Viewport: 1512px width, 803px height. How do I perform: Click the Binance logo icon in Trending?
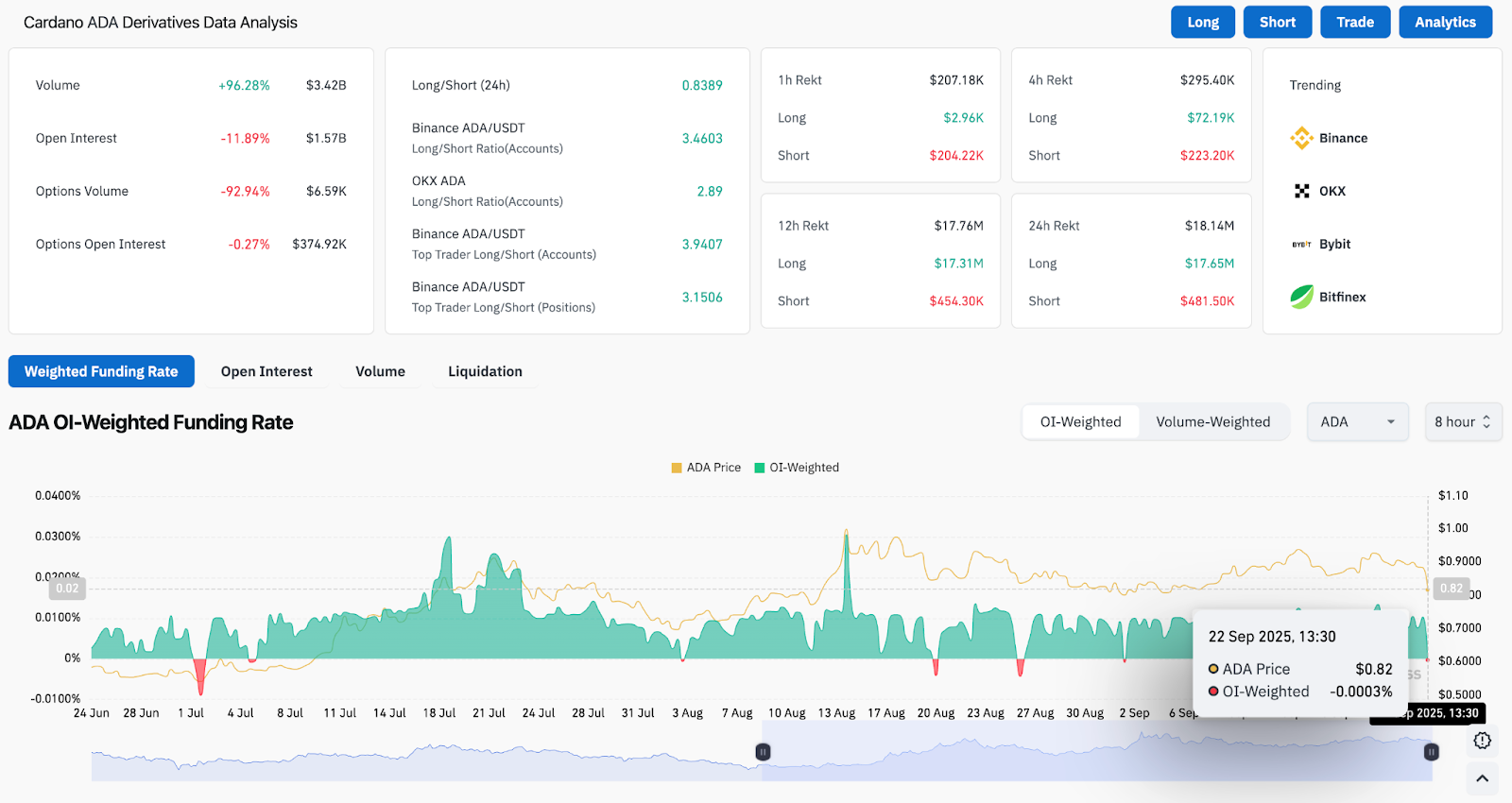pyautogui.click(x=1301, y=138)
